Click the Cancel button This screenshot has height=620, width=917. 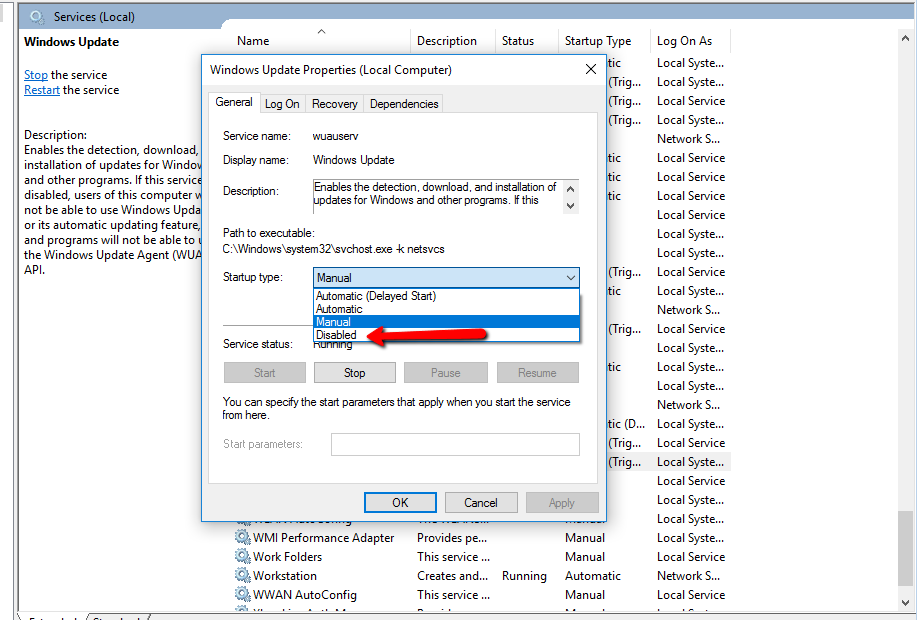pyautogui.click(x=481, y=502)
